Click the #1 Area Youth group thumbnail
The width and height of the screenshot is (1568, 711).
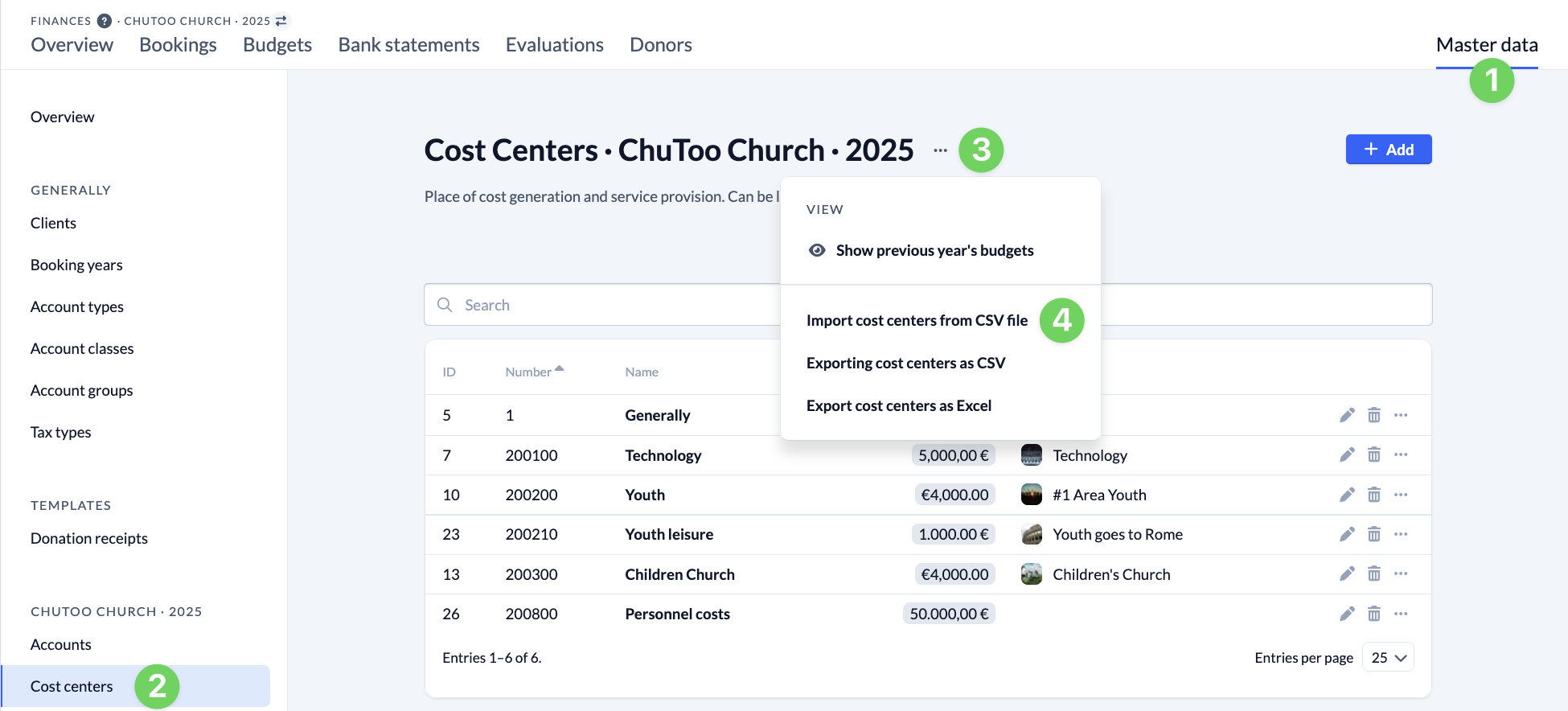1032,495
